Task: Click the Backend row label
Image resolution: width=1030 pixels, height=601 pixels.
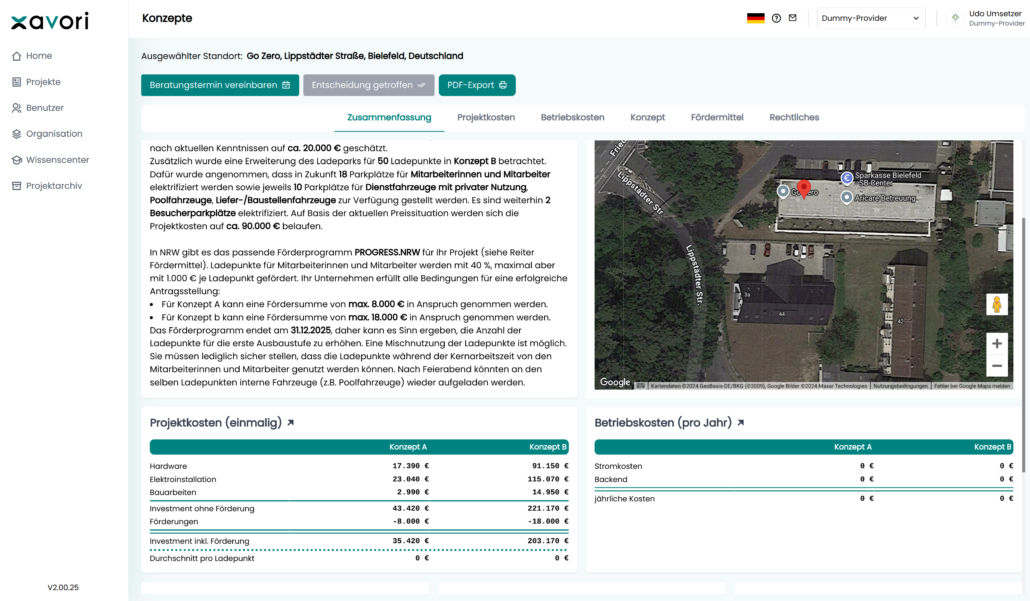Action: point(611,479)
